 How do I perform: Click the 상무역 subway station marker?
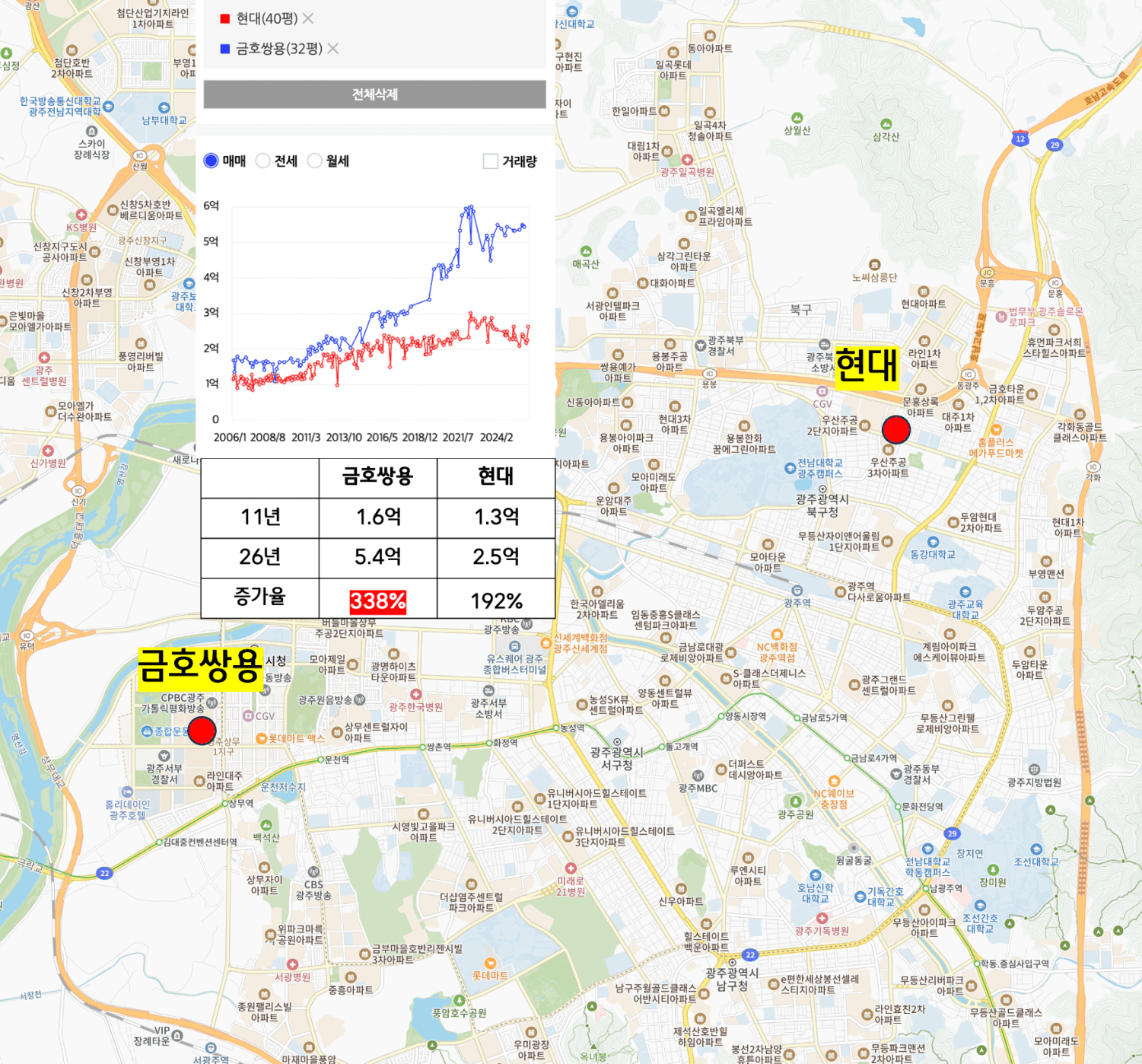coord(225,803)
